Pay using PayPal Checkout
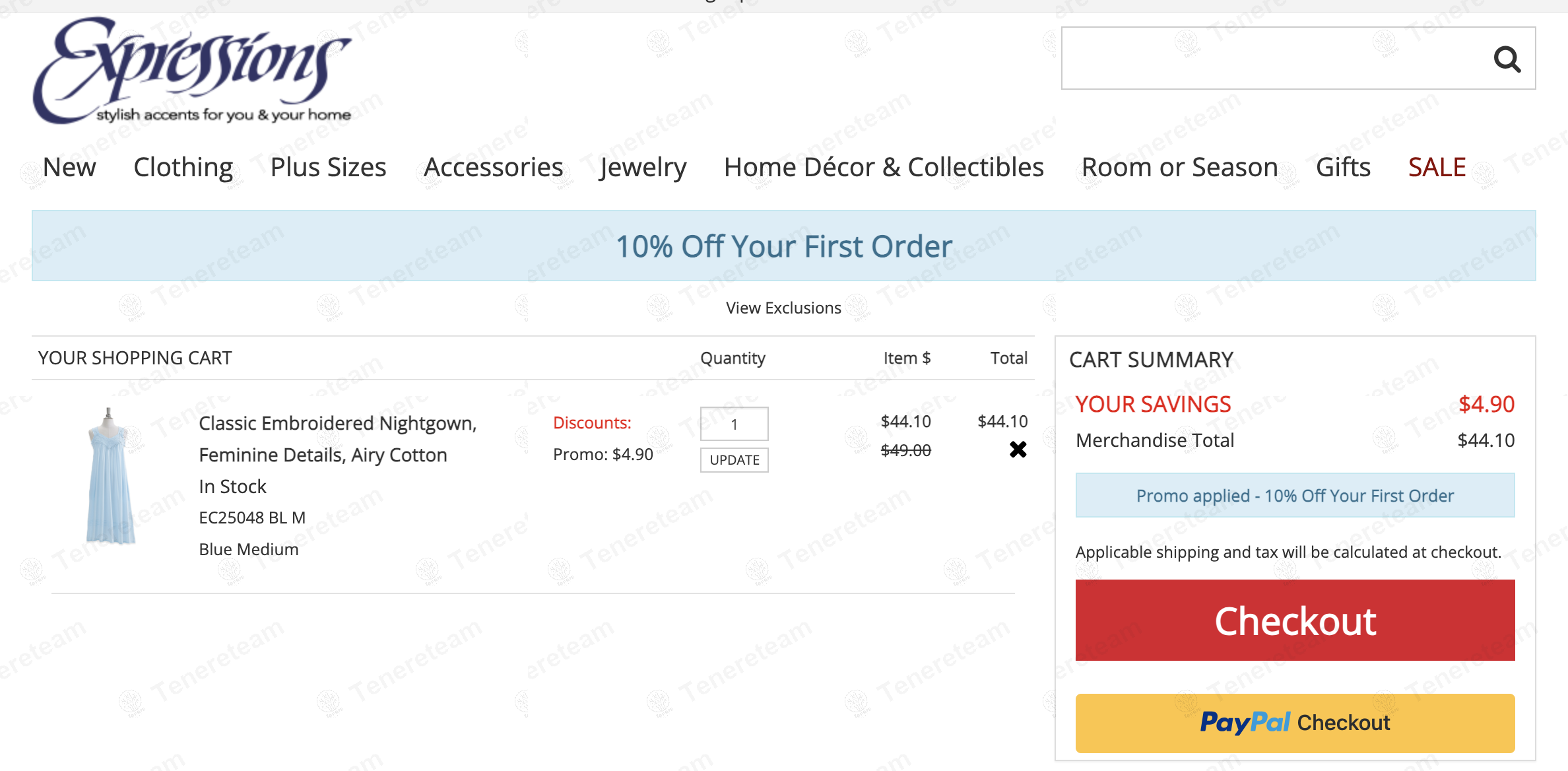Image resolution: width=1568 pixels, height=771 pixels. coord(1295,723)
